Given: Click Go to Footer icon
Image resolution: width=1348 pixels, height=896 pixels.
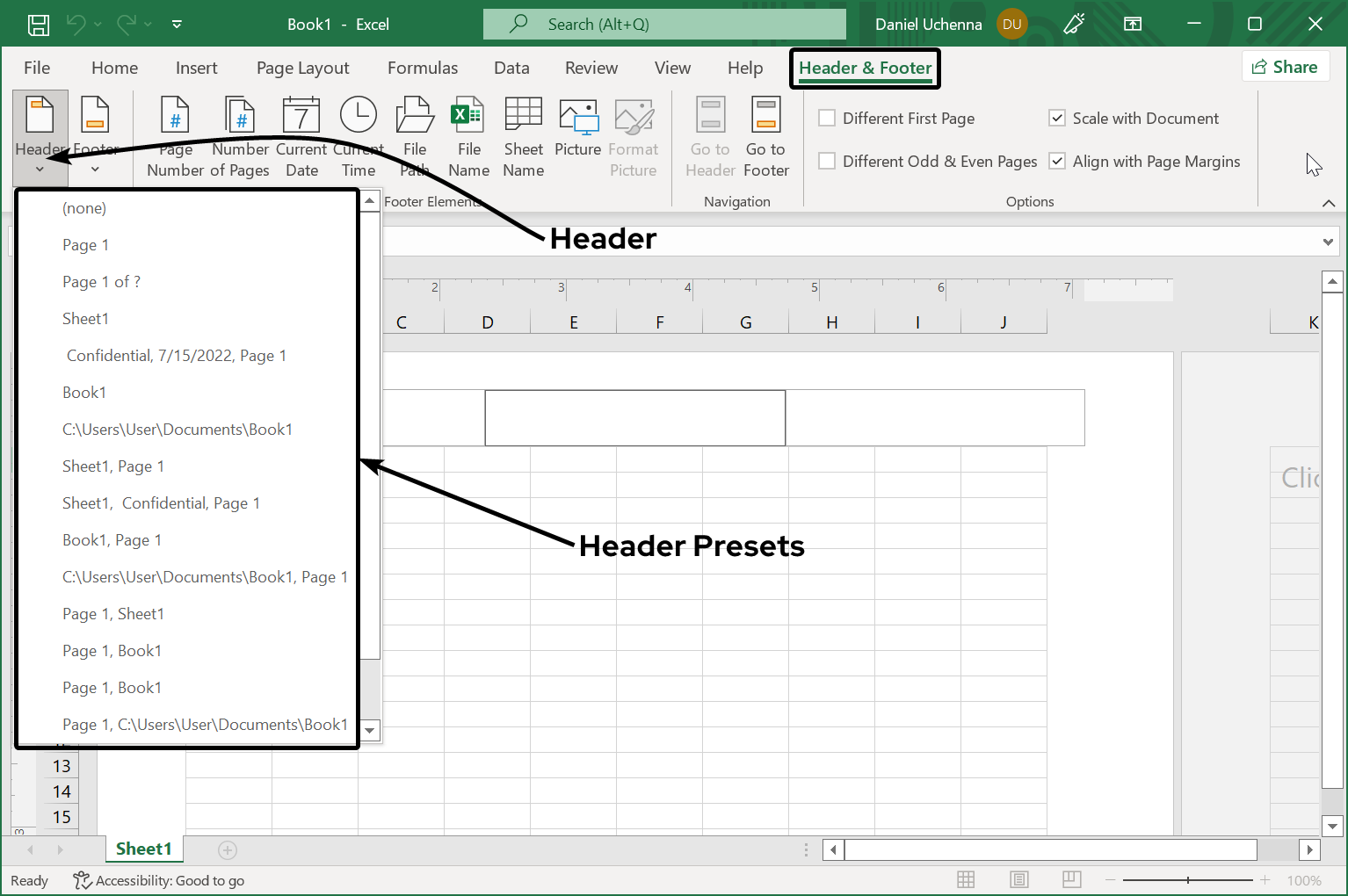Looking at the screenshot, I should coord(765,116).
